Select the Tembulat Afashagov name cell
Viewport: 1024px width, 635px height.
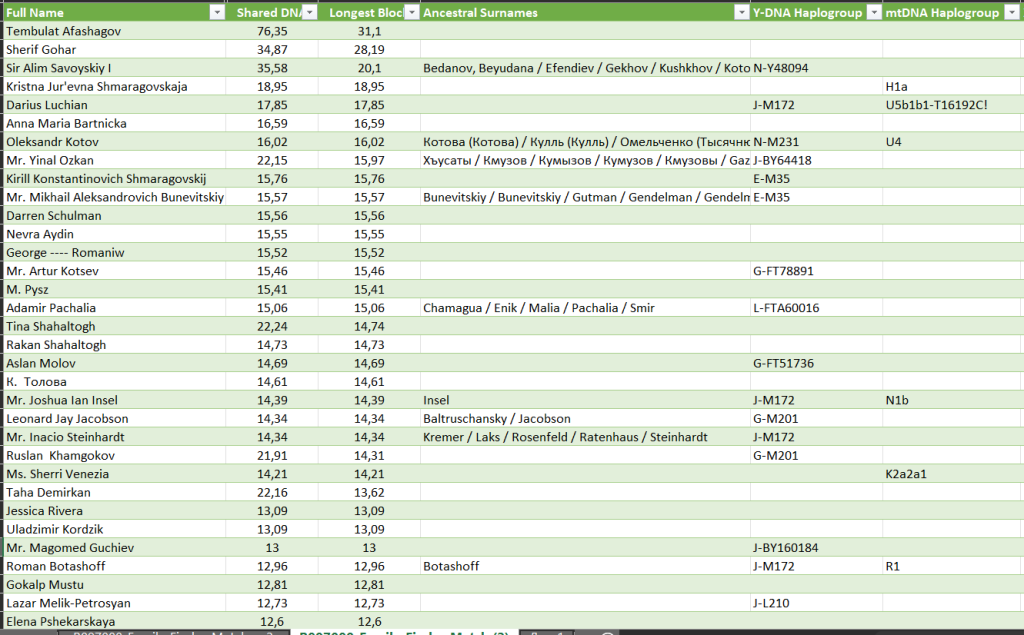tap(64, 31)
